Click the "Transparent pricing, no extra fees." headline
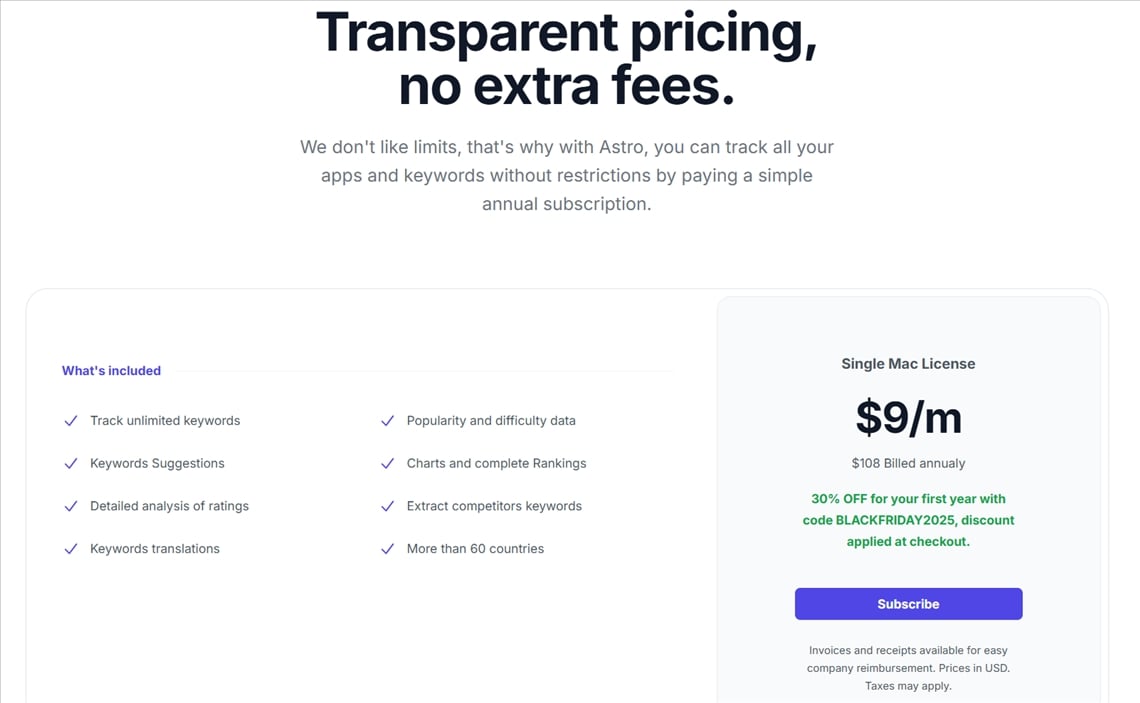The image size is (1140, 703). (567, 59)
